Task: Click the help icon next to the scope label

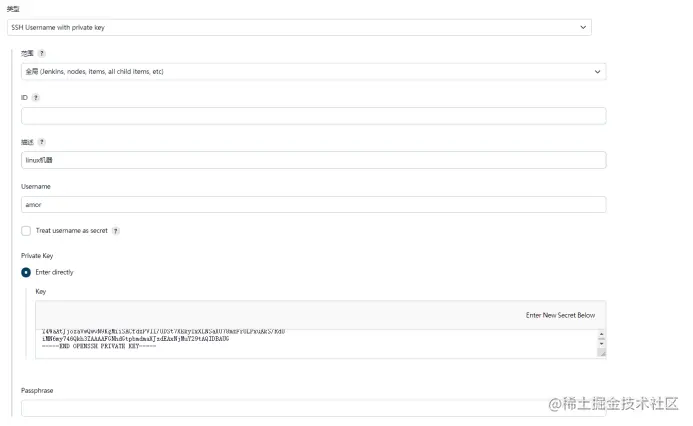Action: pos(42,53)
